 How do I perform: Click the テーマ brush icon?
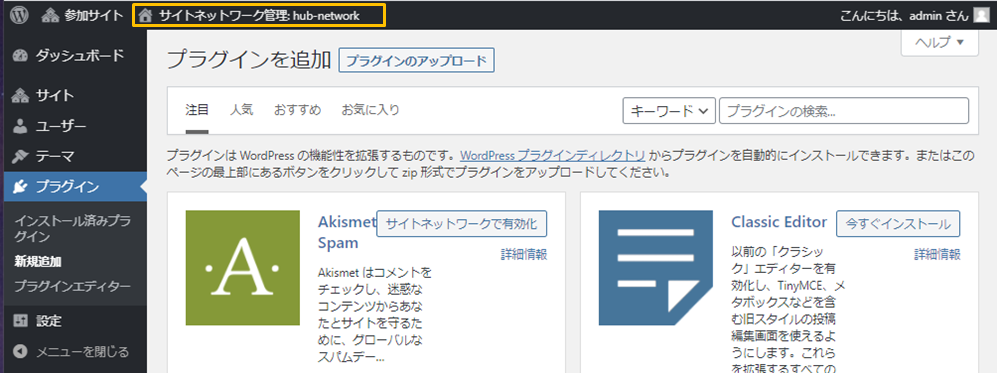pyautogui.click(x=20, y=156)
